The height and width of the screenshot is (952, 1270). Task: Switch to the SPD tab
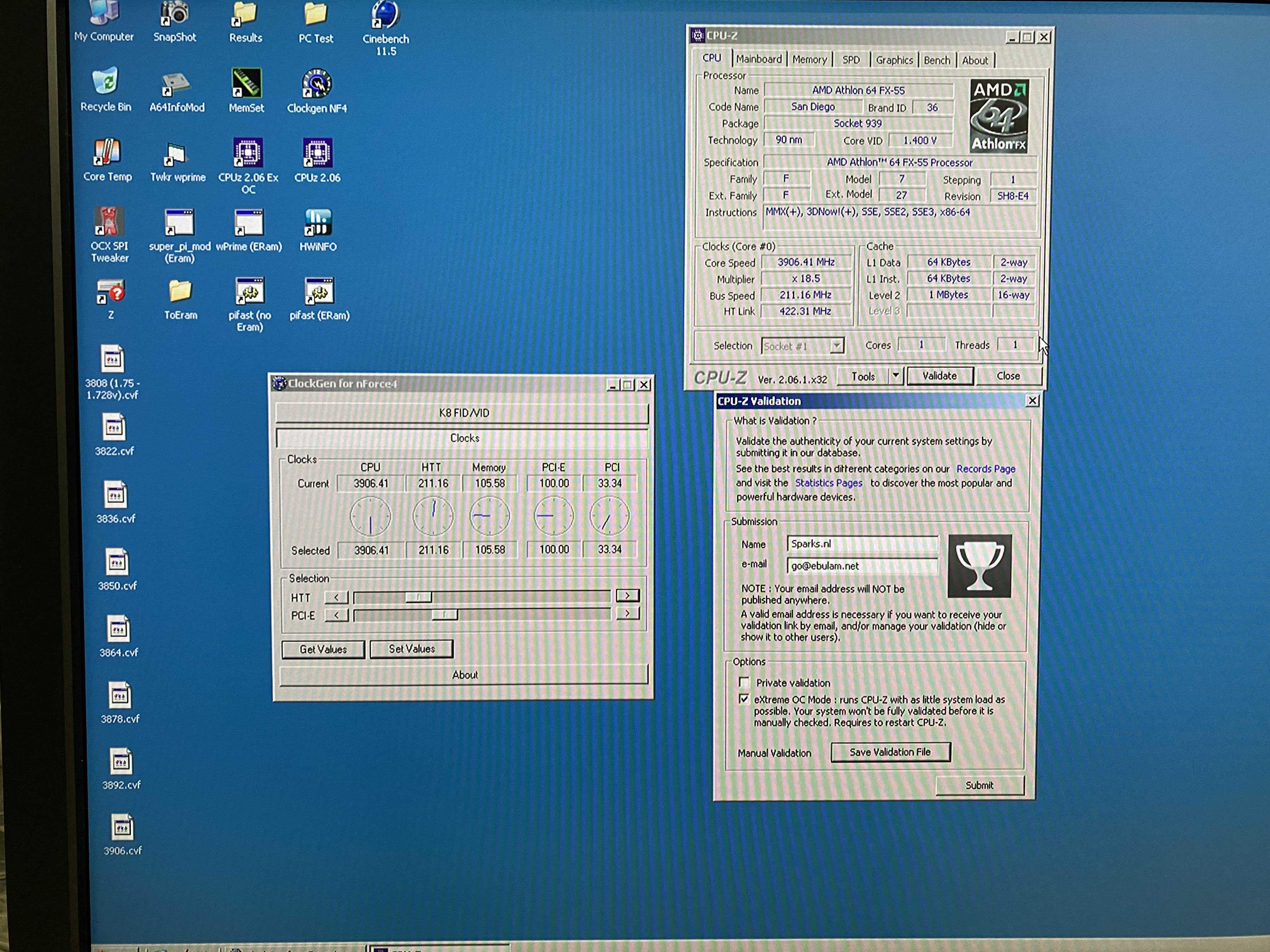tap(851, 60)
